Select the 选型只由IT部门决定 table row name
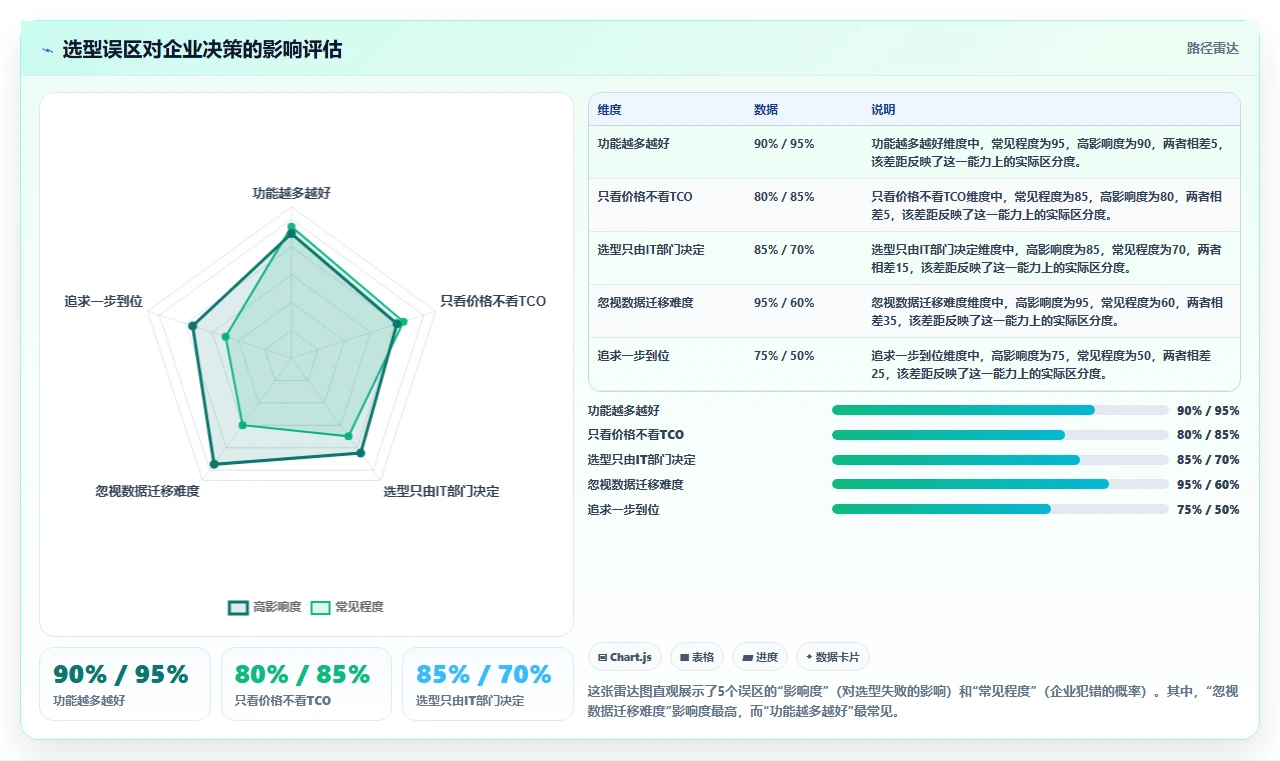The image size is (1280, 761). 651,250
